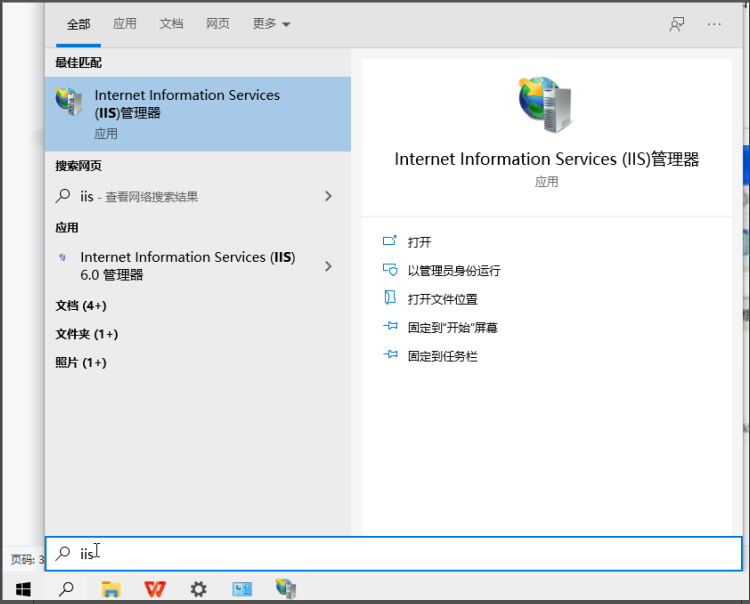Open the IIS Manager best match result

(x=198, y=114)
